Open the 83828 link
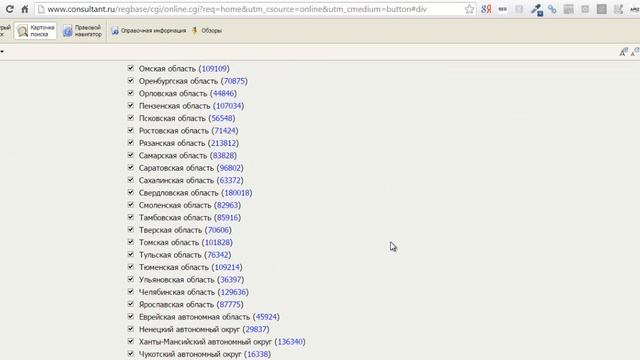The height and width of the screenshot is (360, 640). click(223, 156)
